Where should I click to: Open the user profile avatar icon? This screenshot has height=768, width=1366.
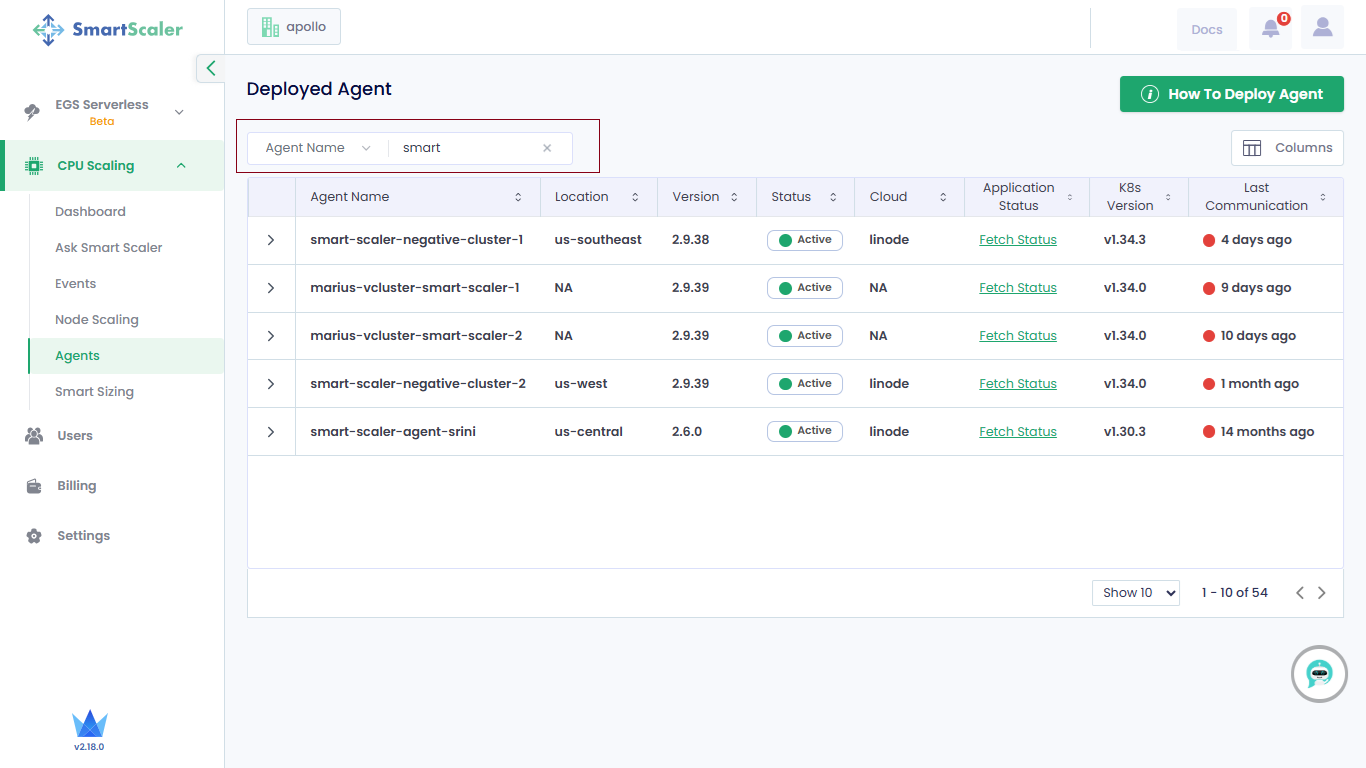[1322, 28]
